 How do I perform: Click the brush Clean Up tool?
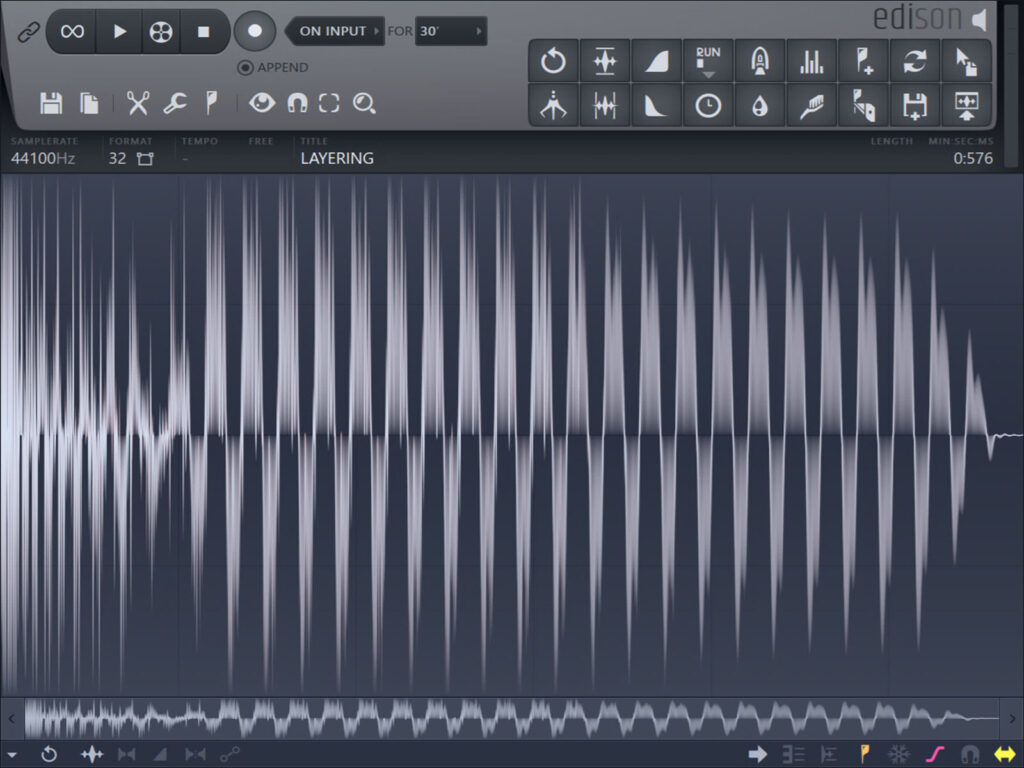(x=811, y=105)
